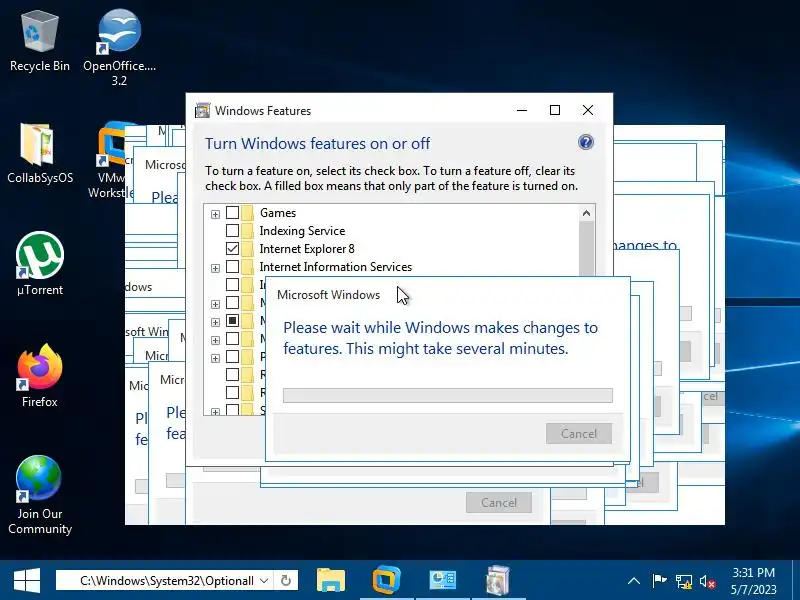
Task: Toggle the Games feature checkbox
Action: pyautogui.click(x=232, y=212)
